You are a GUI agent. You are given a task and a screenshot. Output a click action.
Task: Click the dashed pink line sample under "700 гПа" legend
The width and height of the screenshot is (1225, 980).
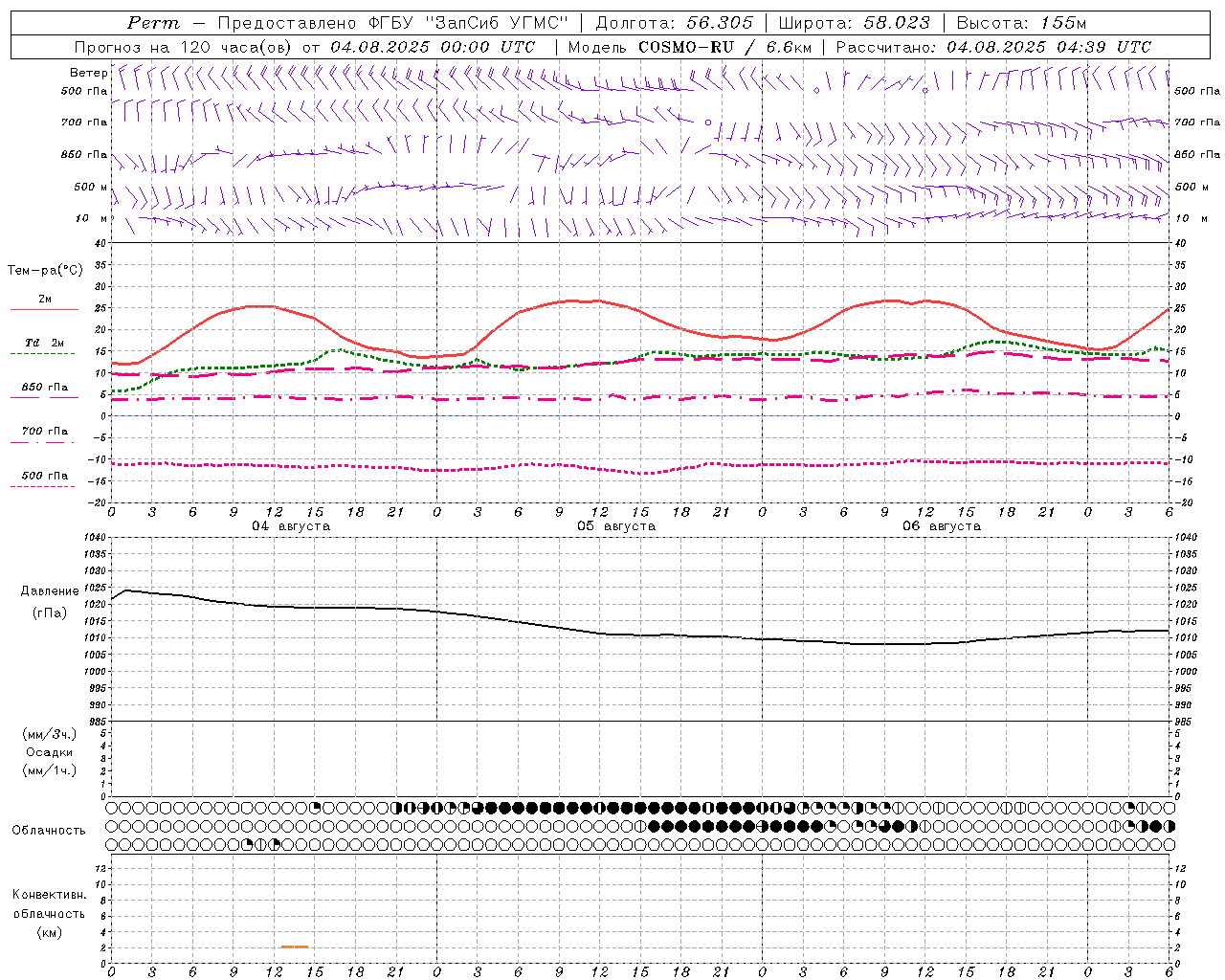click(x=43, y=442)
